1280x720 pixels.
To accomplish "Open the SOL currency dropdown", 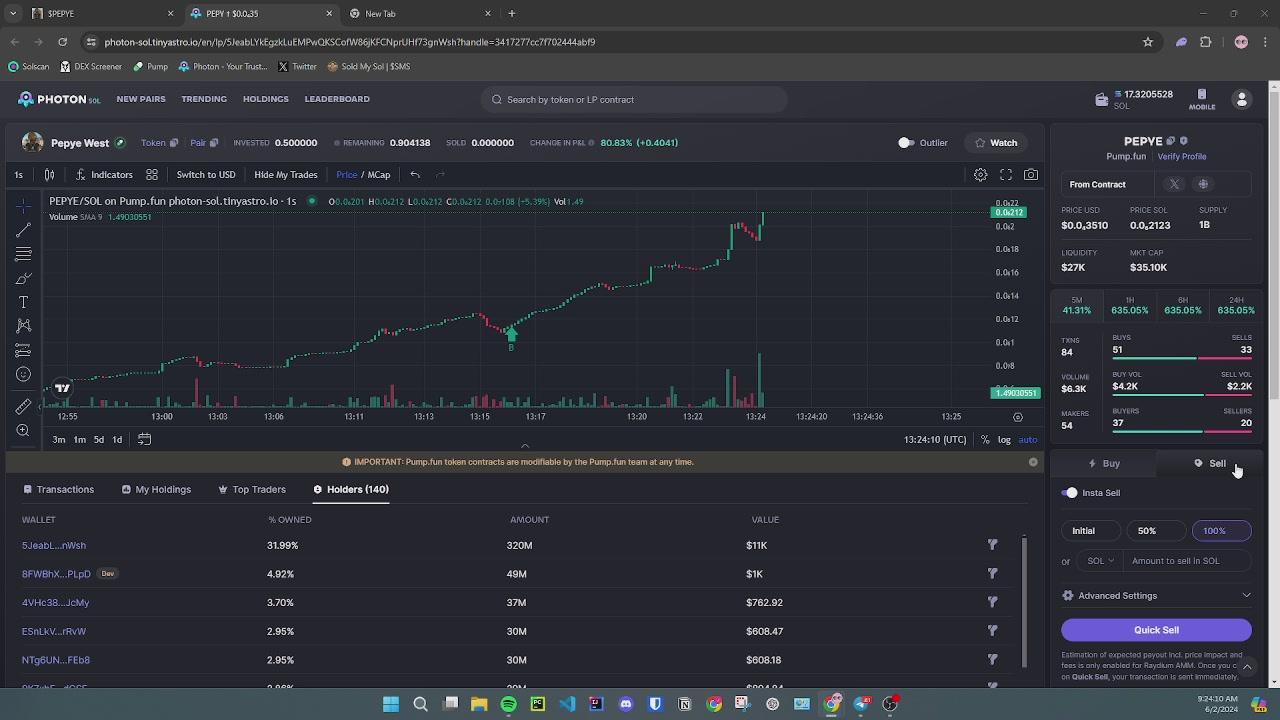I will pyautogui.click(x=1100, y=561).
